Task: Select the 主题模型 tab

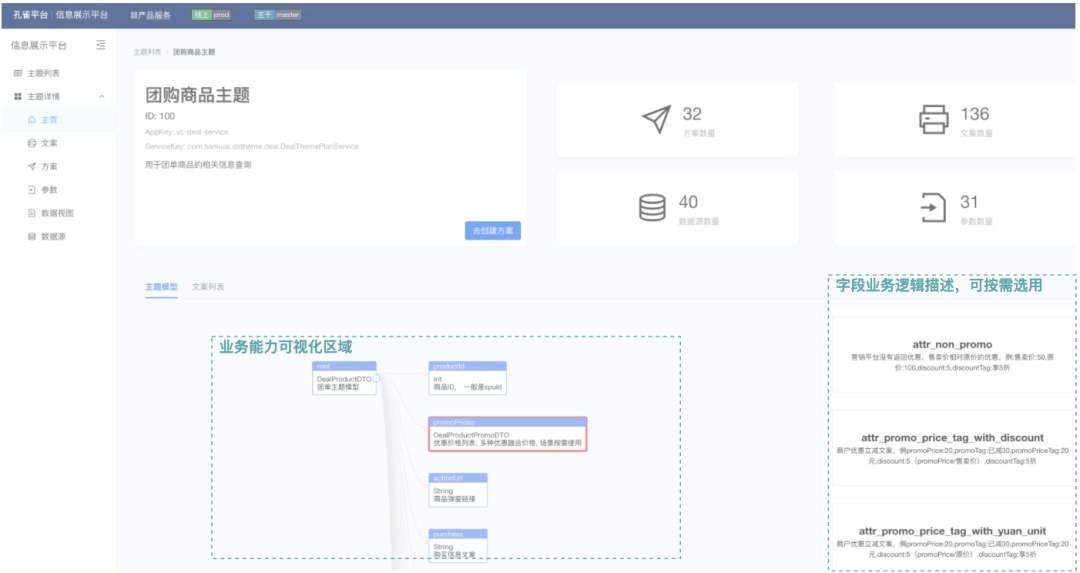Action: [161, 287]
